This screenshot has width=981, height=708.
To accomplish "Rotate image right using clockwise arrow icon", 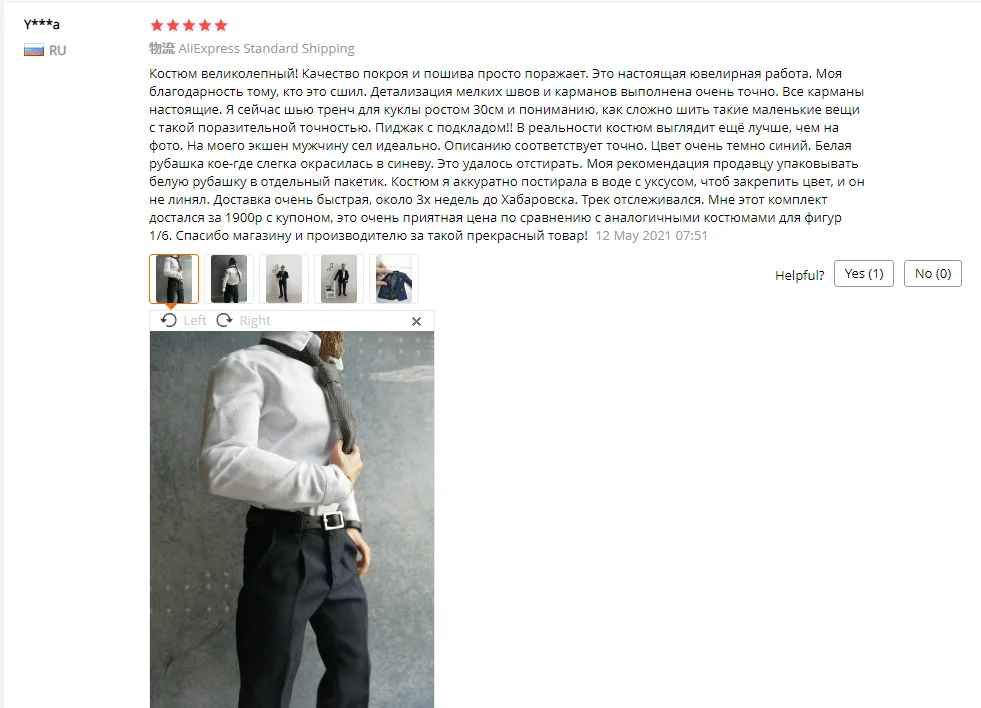I will pos(224,320).
